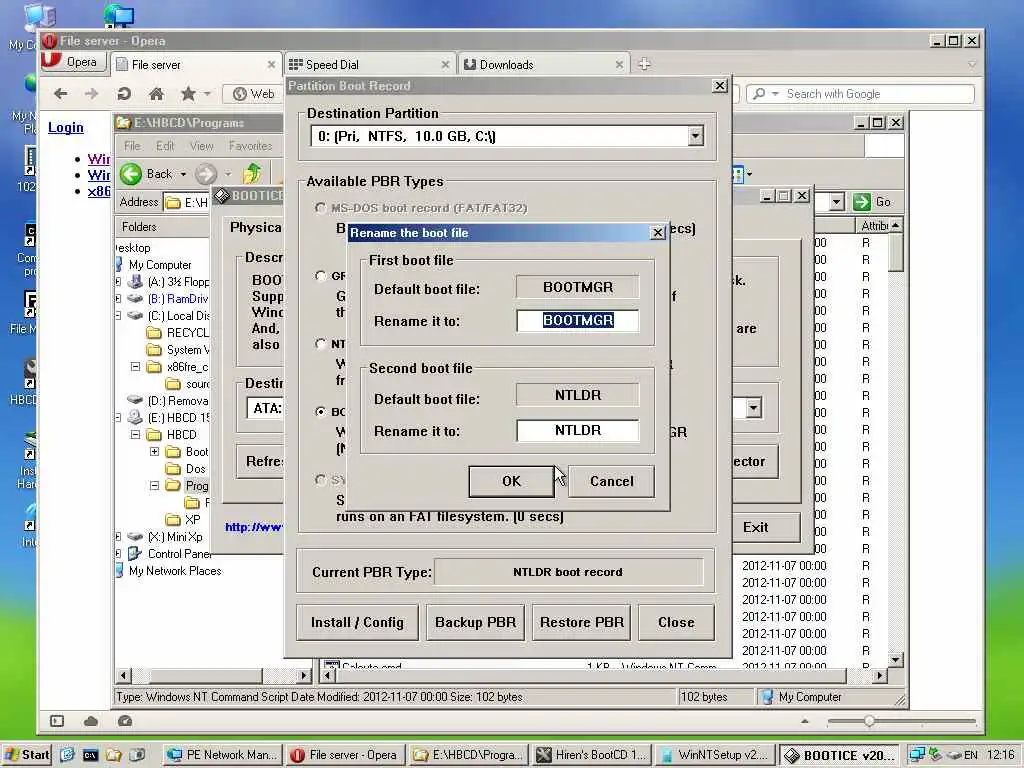
Task: Click the Backup PBR button
Action: coord(475,622)
